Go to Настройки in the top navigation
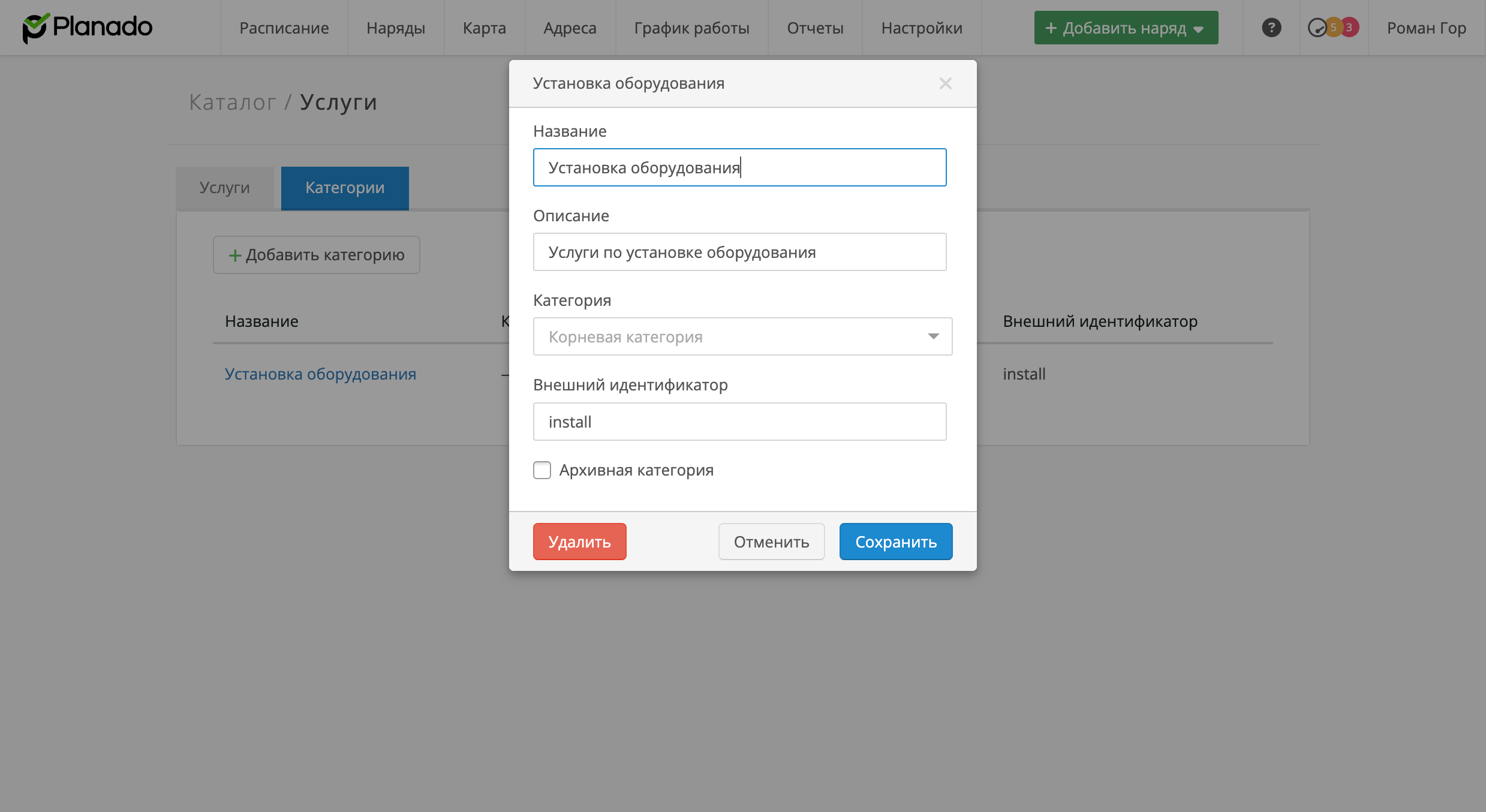Viewport: 1486px width, 812px height. point(922,28)
